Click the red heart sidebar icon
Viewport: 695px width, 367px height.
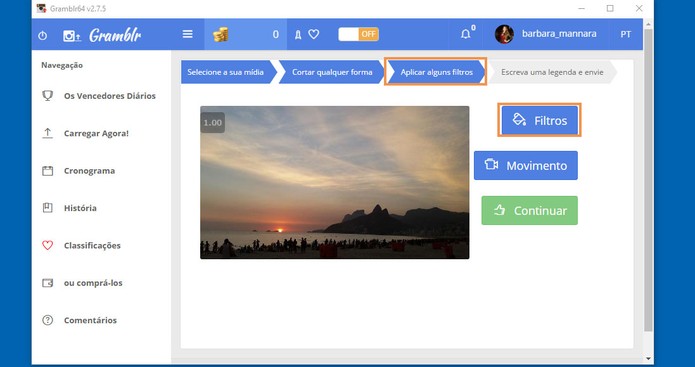[x=47, y=246]
